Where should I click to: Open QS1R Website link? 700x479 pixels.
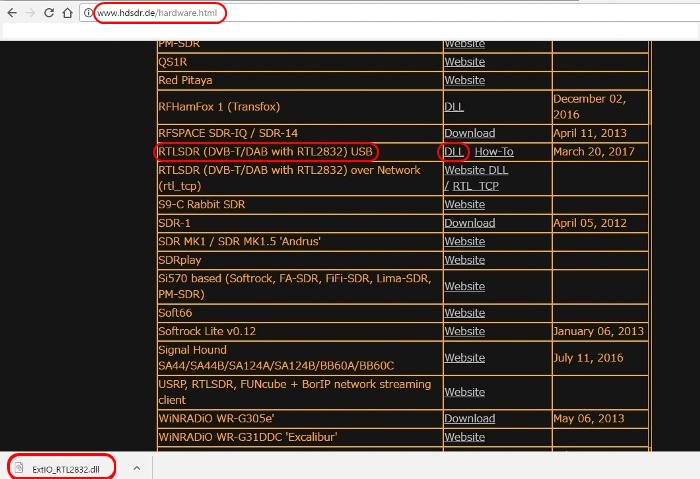coord(464,62)
